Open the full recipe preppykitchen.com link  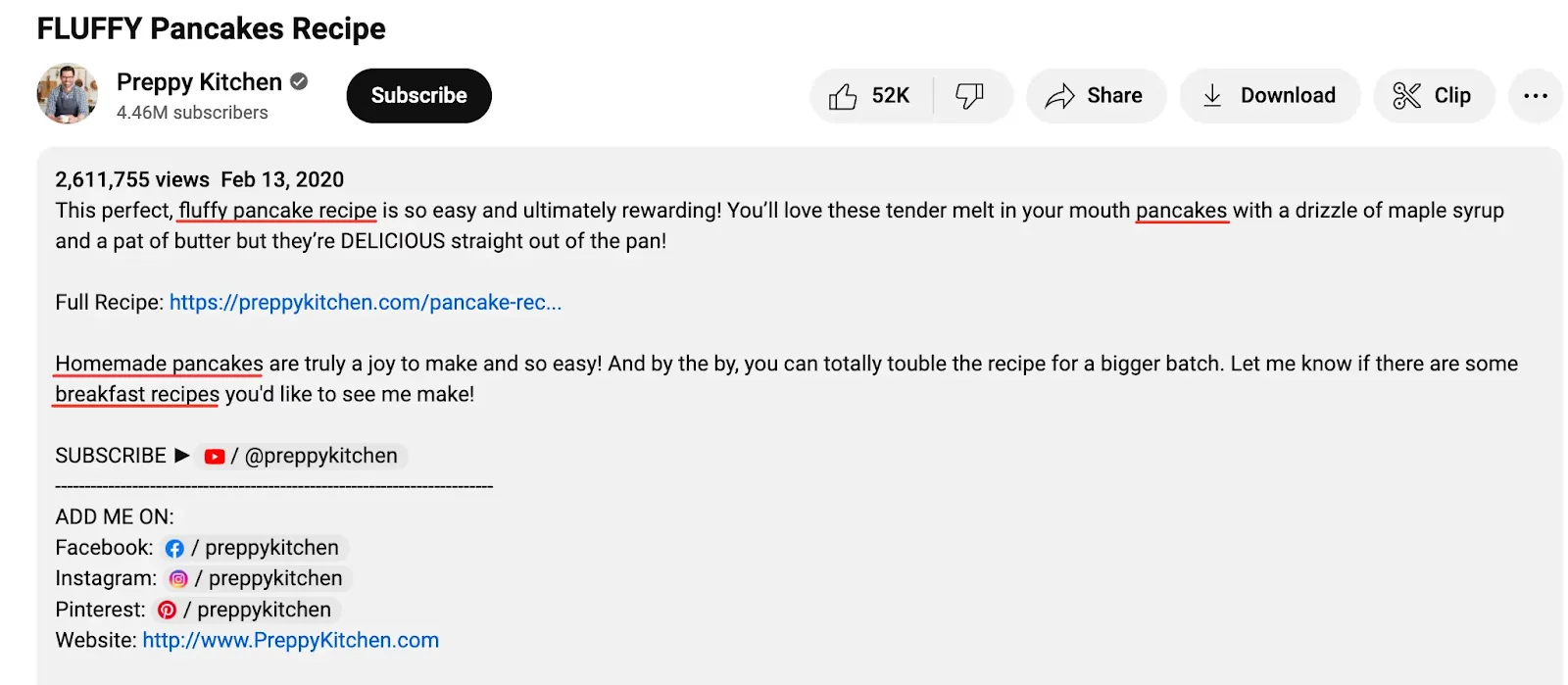(x=366, y=303)
